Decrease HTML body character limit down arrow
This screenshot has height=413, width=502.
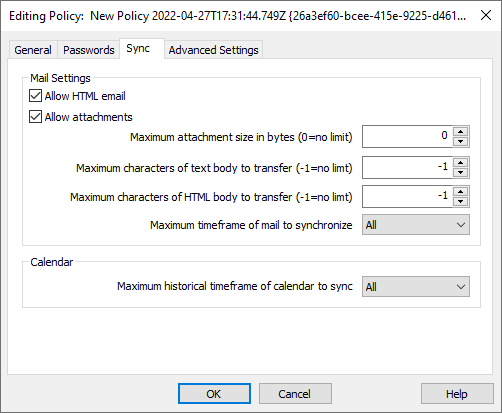pyautogui.click(x=461, y=201)
